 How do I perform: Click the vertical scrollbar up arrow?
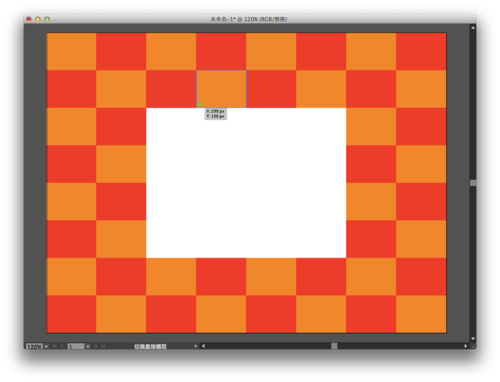(x=473, y=28)
